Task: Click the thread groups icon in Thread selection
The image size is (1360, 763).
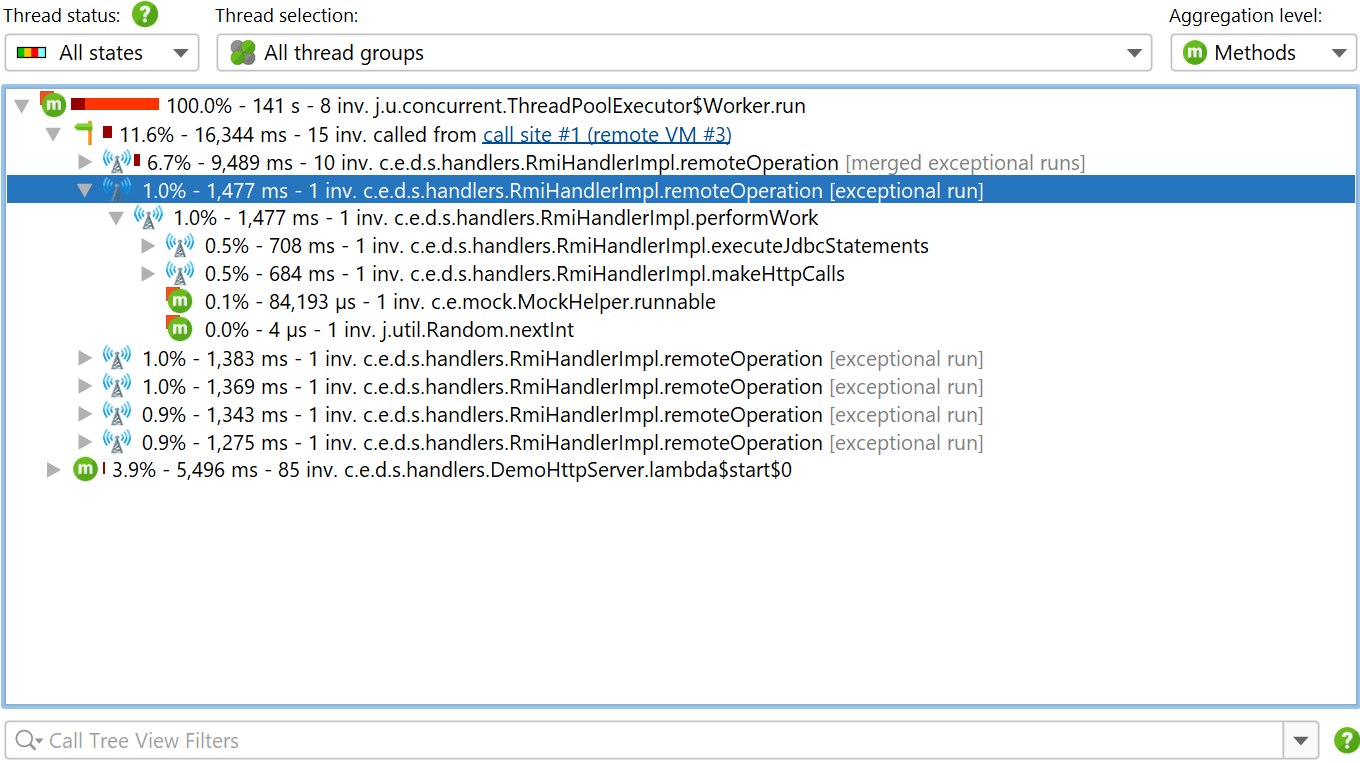Action: point(243,53)
